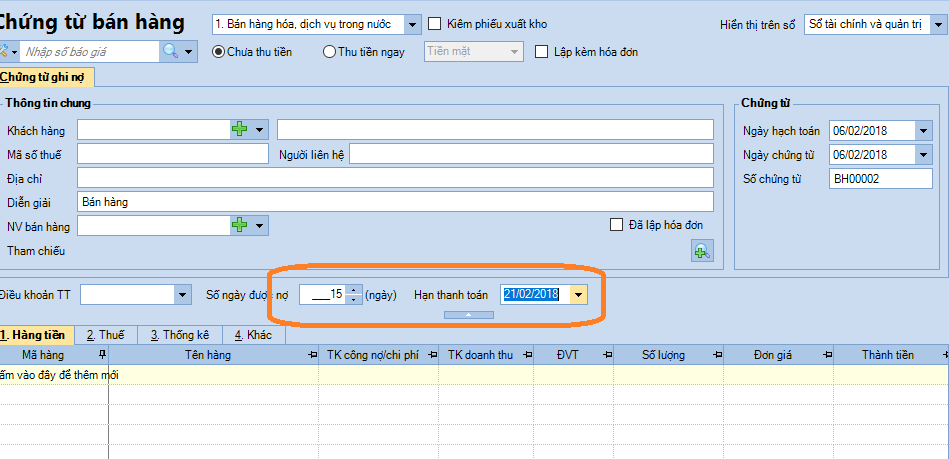Image resolution: width=949 pixels, height=459 pixels.
Task: Click pin icon in Đơn giá column header
Action: [x=826, y=355]
